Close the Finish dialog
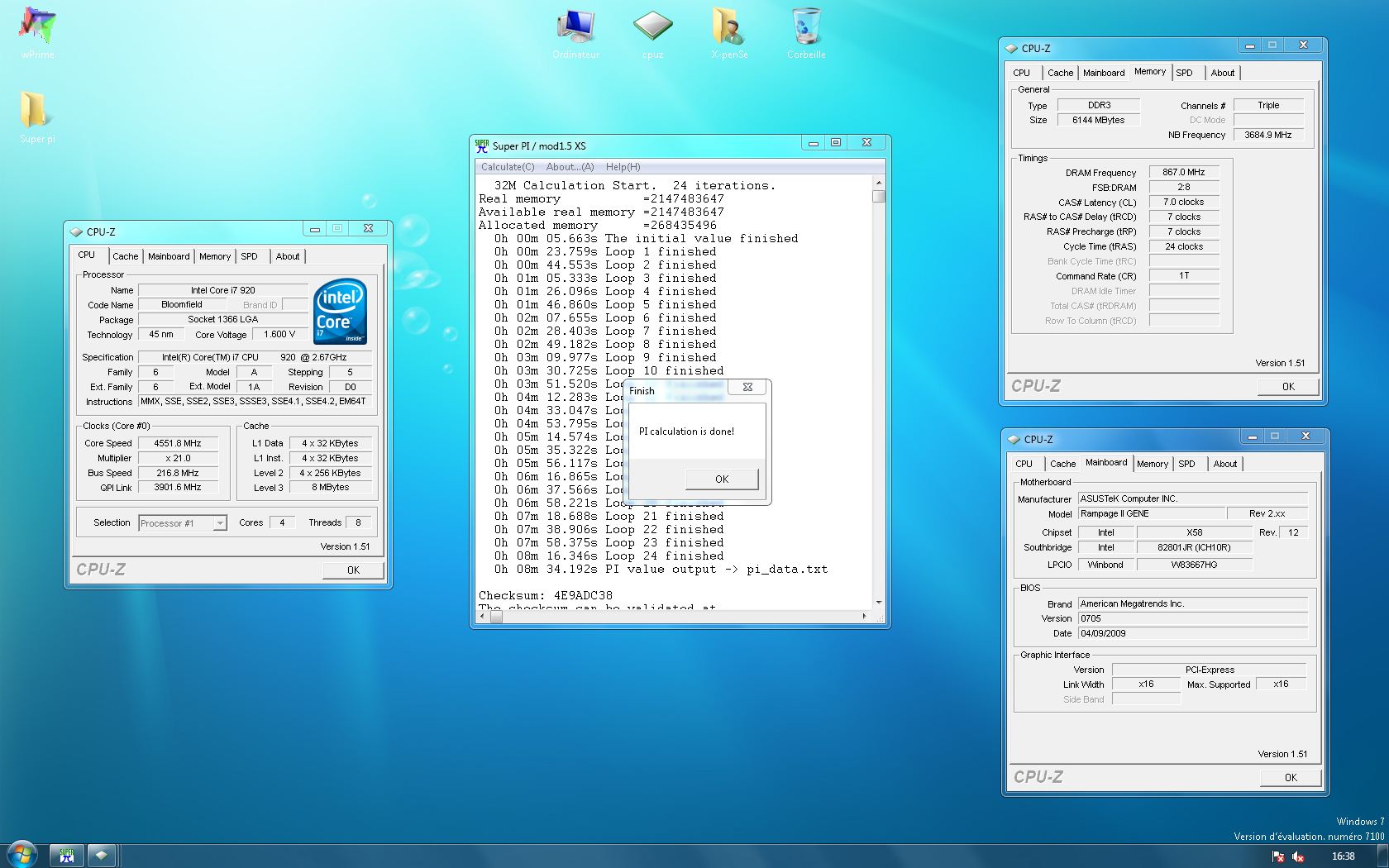This screenshot has height=868, width=1389. coord(747,387)
